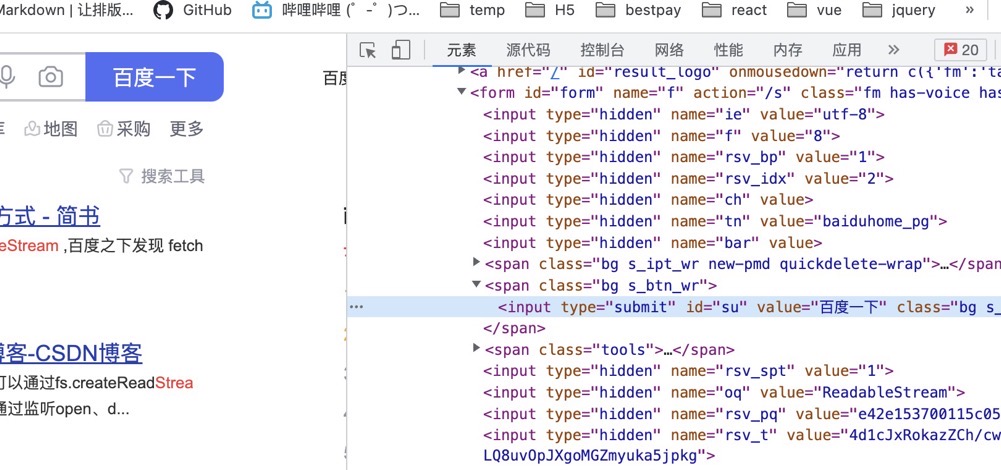Open the bestpay bookmarks folder
Viewport: 1001px width, 470px height.
(638, 10)
